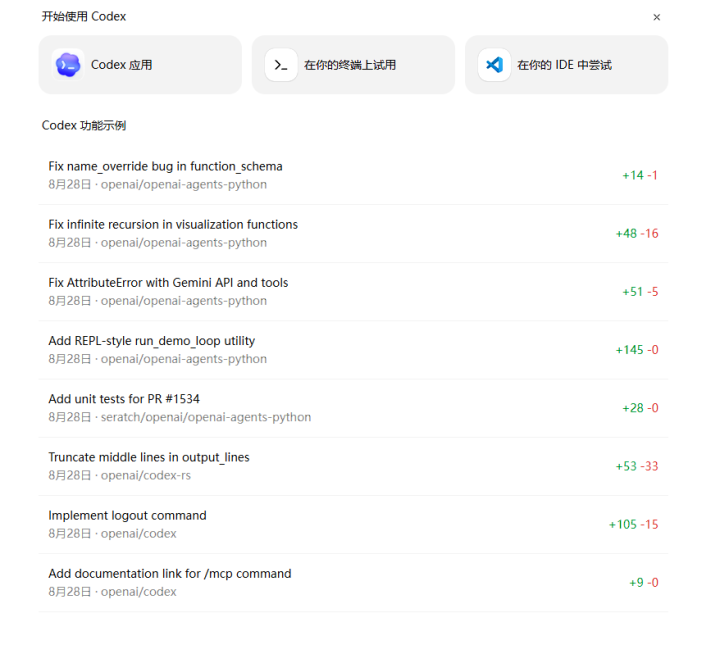Screen dimensions: 720x645
Task: Open Fix infinite recursion in visualization functions
Action: pos(173,225)
